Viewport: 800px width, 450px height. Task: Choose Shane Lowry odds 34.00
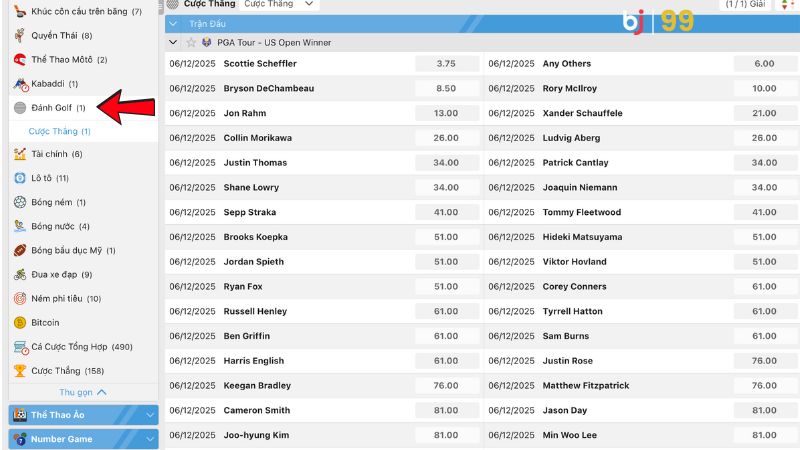click(446, 187)
